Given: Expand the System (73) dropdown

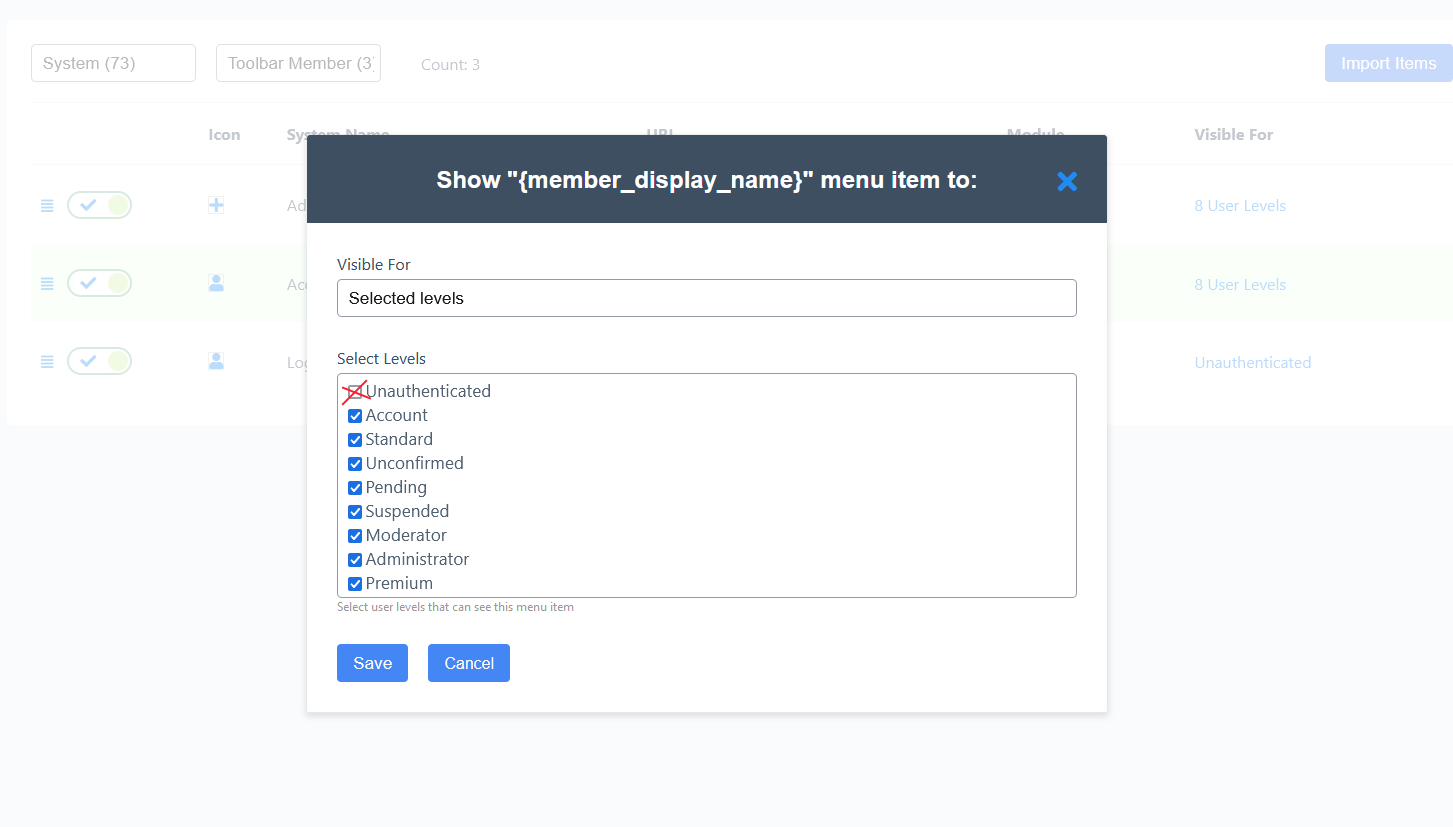Looking at the screenshot, I should (113, 63).
